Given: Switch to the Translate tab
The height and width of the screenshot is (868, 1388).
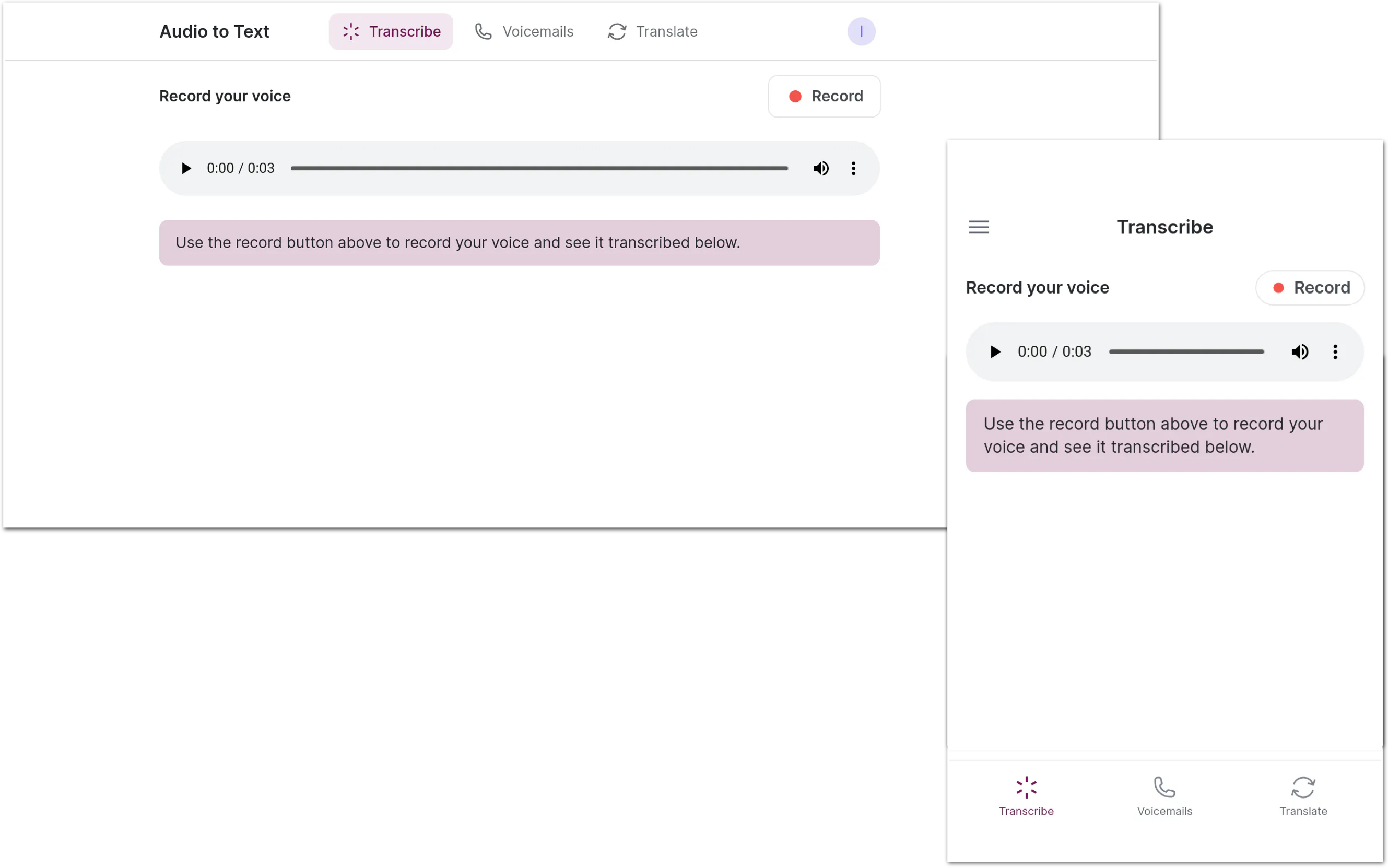Looking at the screenshot, I should click(x=652, y=31).
